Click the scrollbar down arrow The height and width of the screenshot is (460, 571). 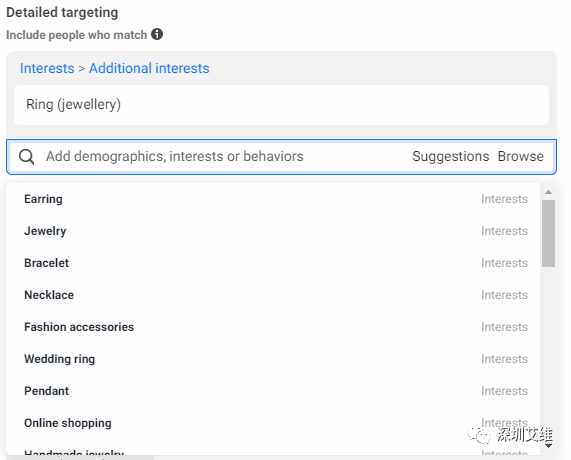[x=548, y=445]
